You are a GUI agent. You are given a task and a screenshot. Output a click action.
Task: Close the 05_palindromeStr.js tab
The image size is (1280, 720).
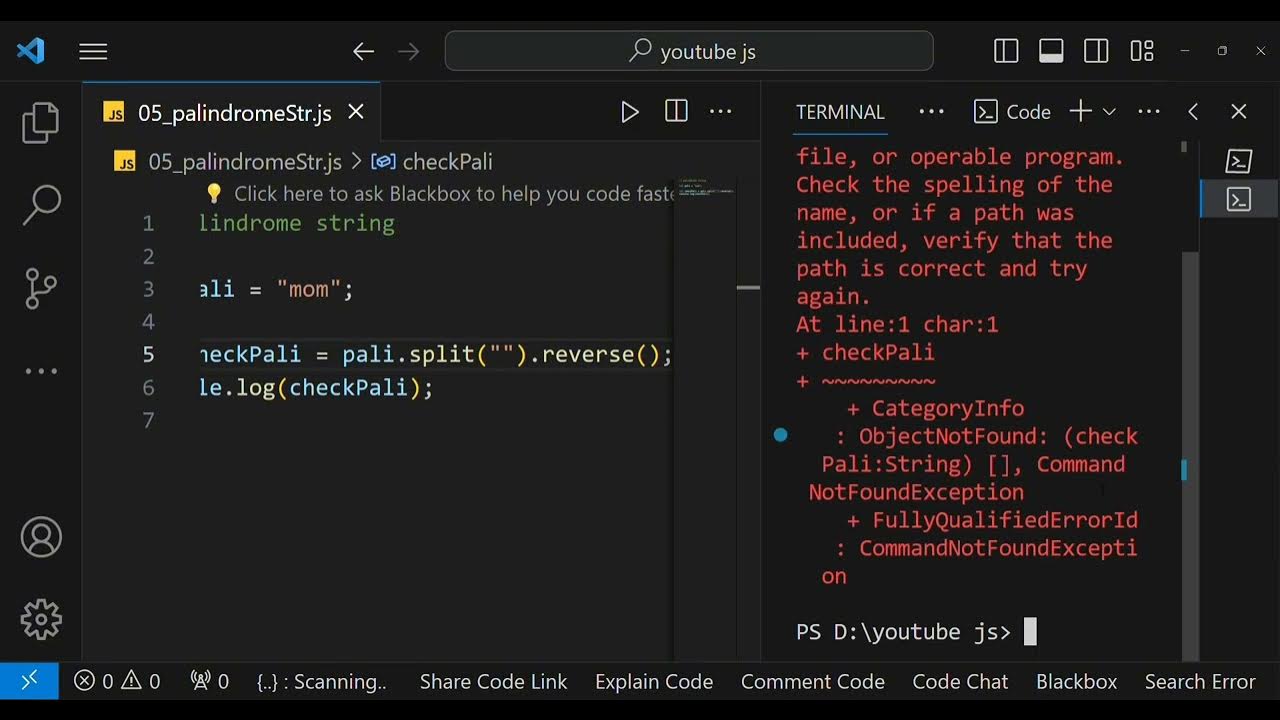click(x=356, y=112)
